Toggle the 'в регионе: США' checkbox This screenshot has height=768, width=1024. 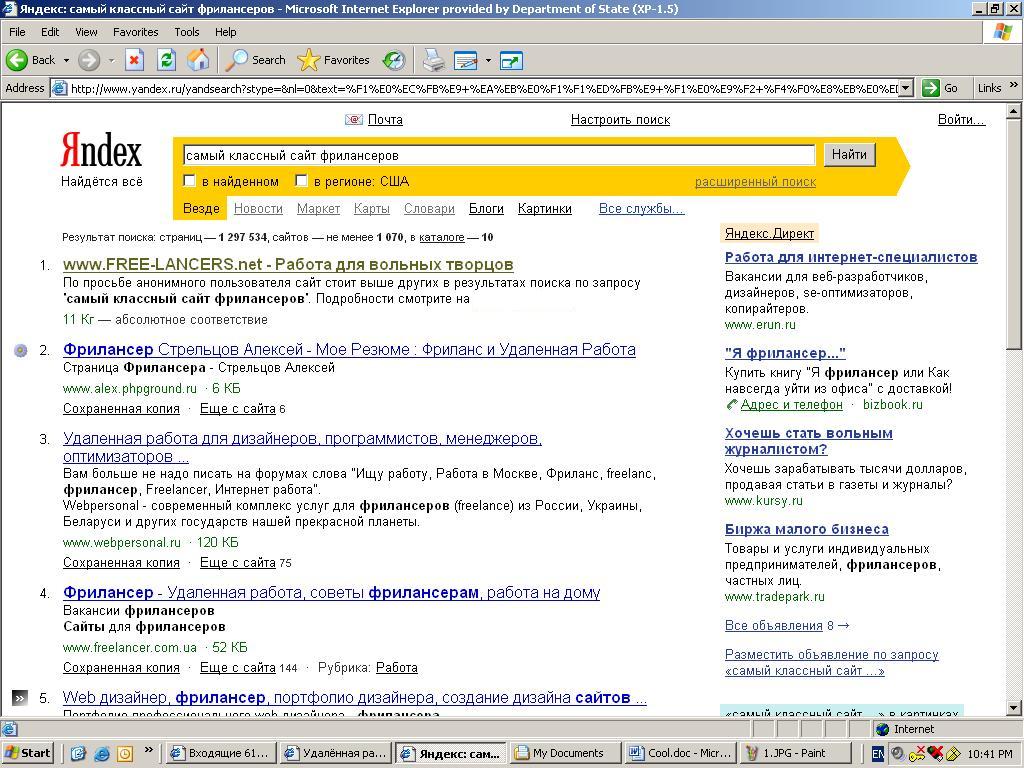pyautogui.click(x=301, y=181)
